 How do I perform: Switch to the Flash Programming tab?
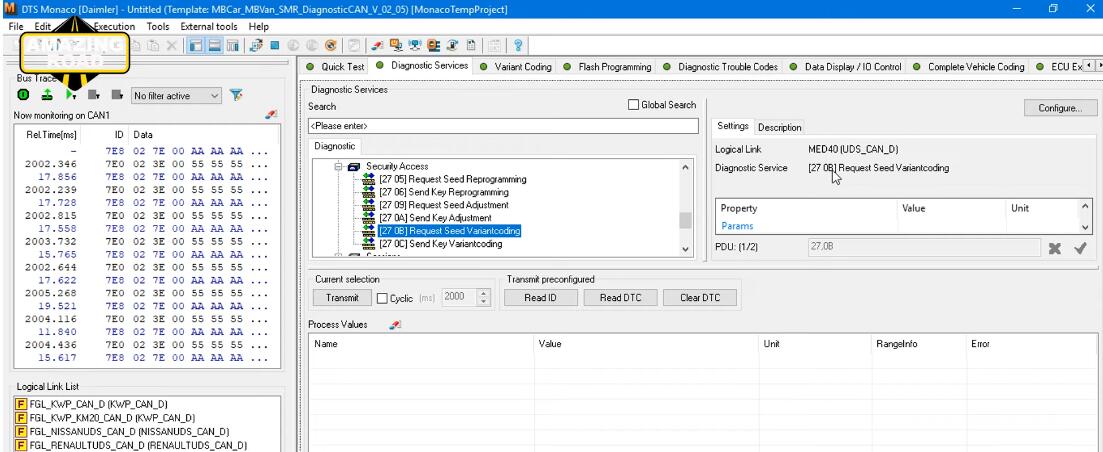(x=608, y=67)
